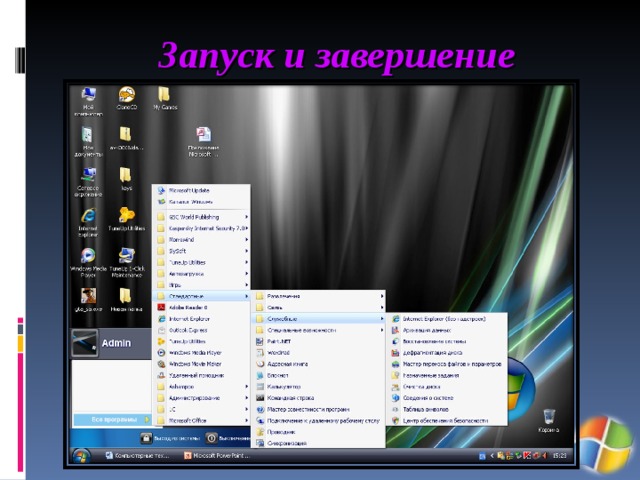Image resolution: width=640 pixels, height=480 pixels.
Task: Click the Admin user picture
Action: (x=84, y=343)
